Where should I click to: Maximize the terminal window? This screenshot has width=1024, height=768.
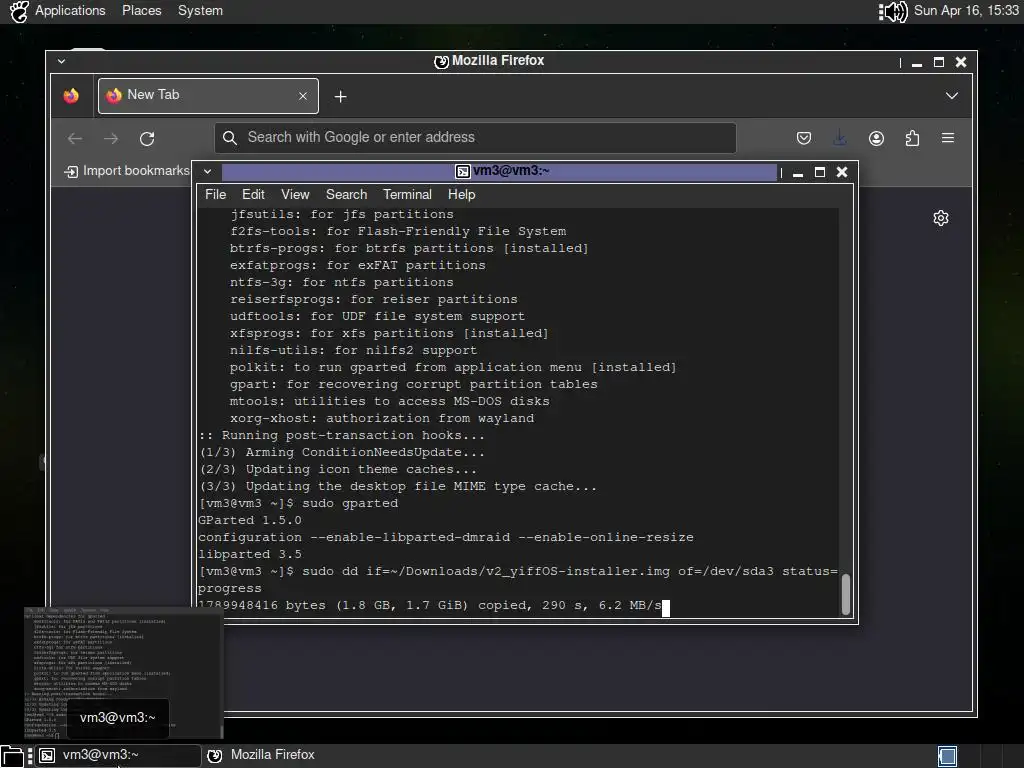point(820,172)
